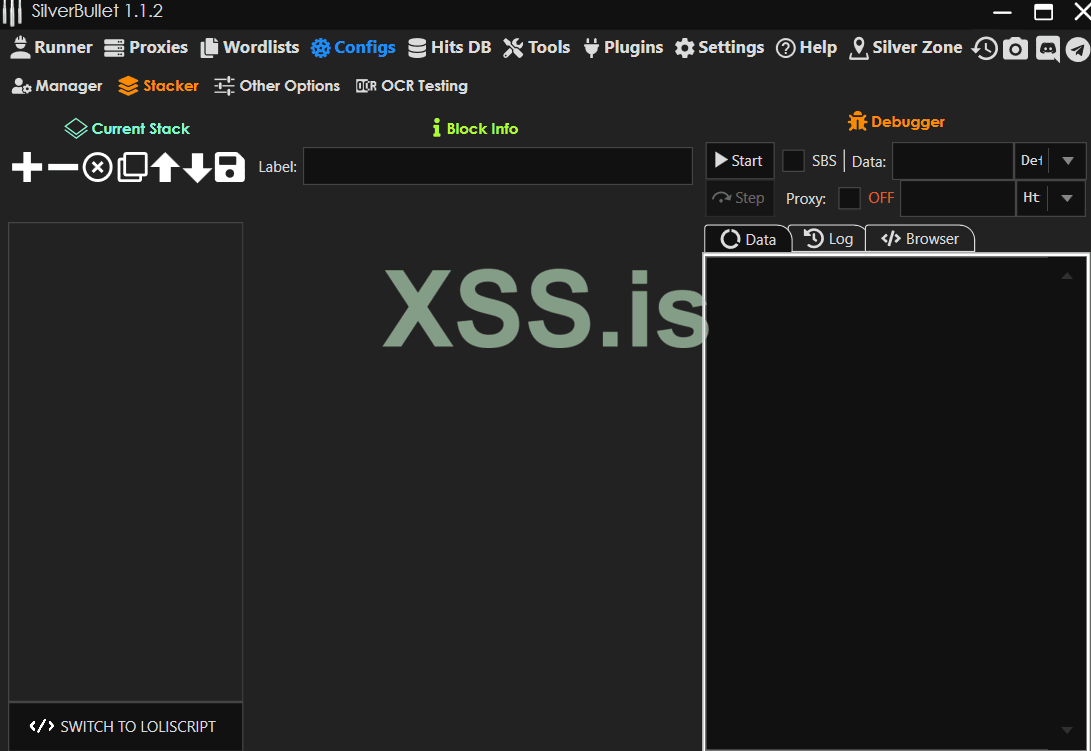Viewport: 1091px width, 751px height.
Task: Click scrollbar up arrow in debugger output
Action: (1067, 276)
